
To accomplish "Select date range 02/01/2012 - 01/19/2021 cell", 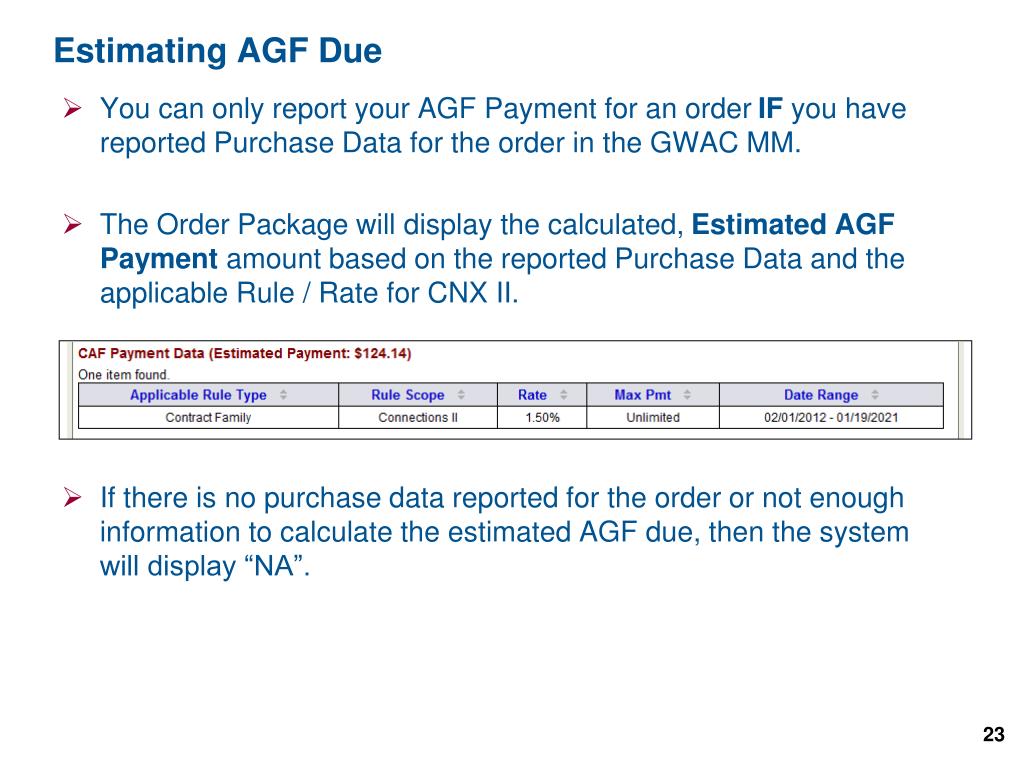I will [831, 417].
